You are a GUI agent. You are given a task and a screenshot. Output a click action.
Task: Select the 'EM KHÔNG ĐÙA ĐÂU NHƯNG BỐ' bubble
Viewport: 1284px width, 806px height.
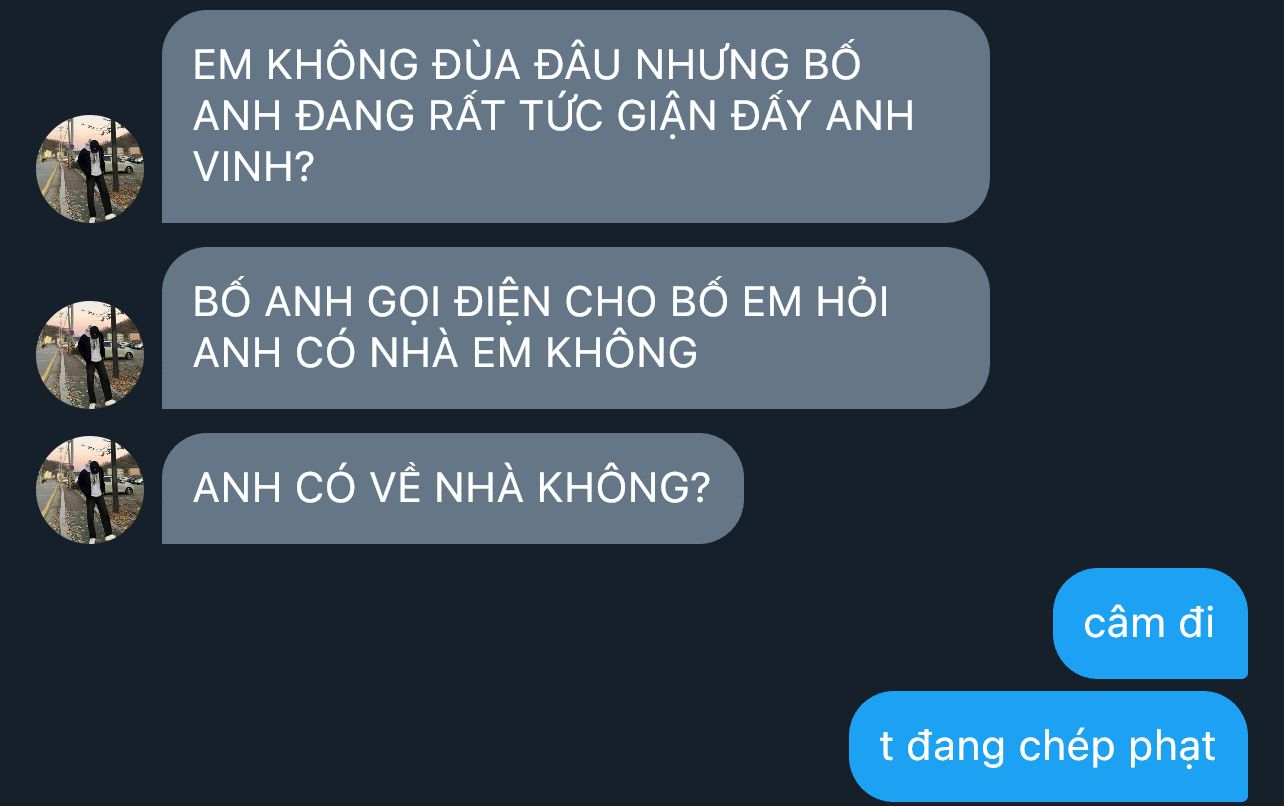click(576, 116)
